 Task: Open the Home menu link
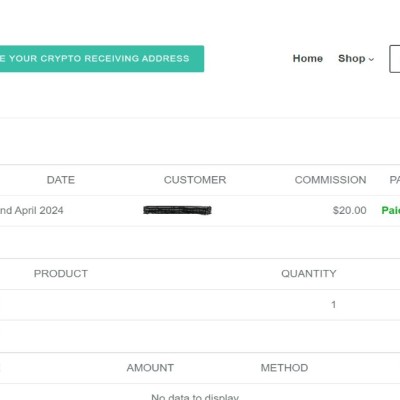[x=308, y=59]
